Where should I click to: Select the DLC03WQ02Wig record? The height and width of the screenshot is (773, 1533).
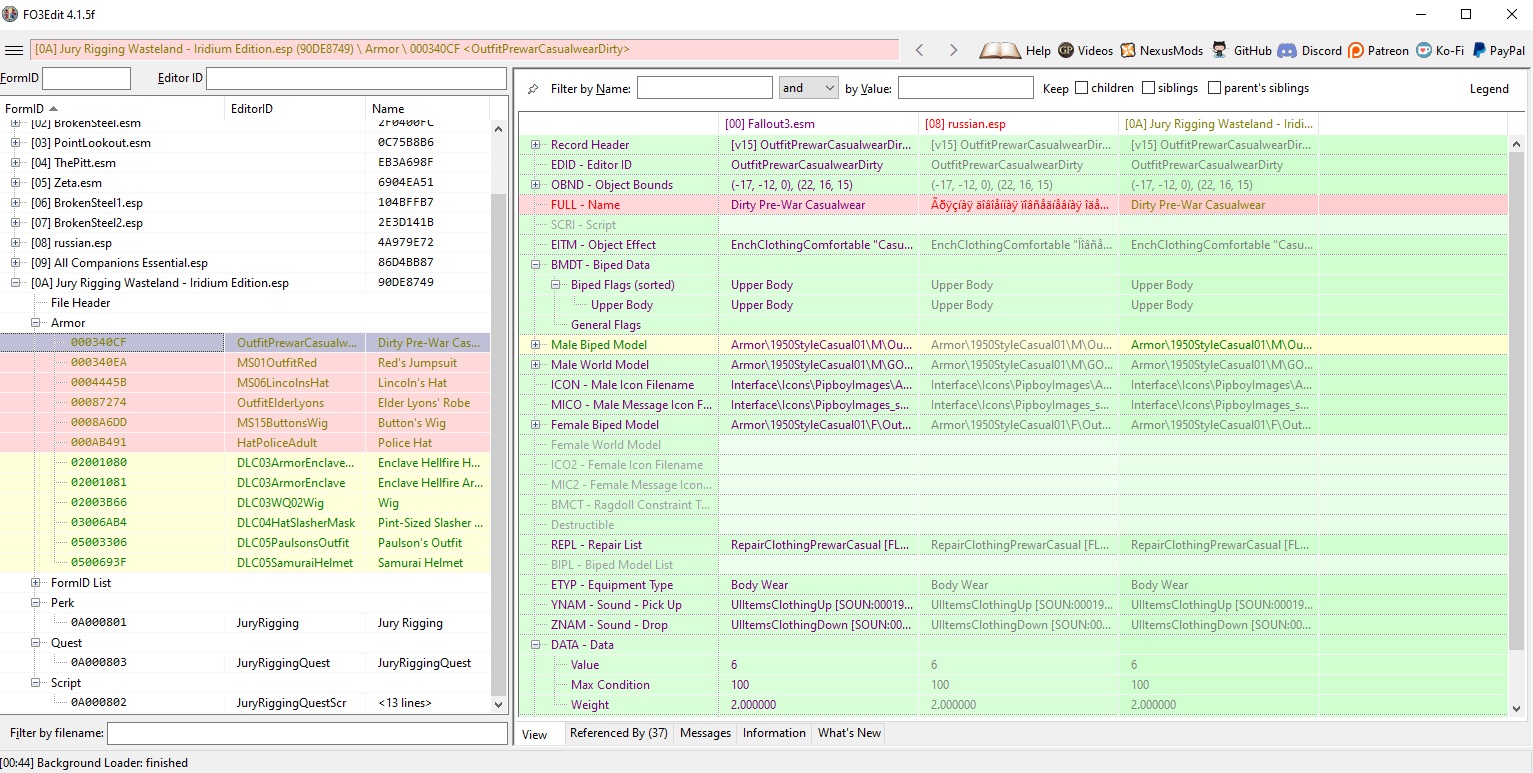(245, 503)
